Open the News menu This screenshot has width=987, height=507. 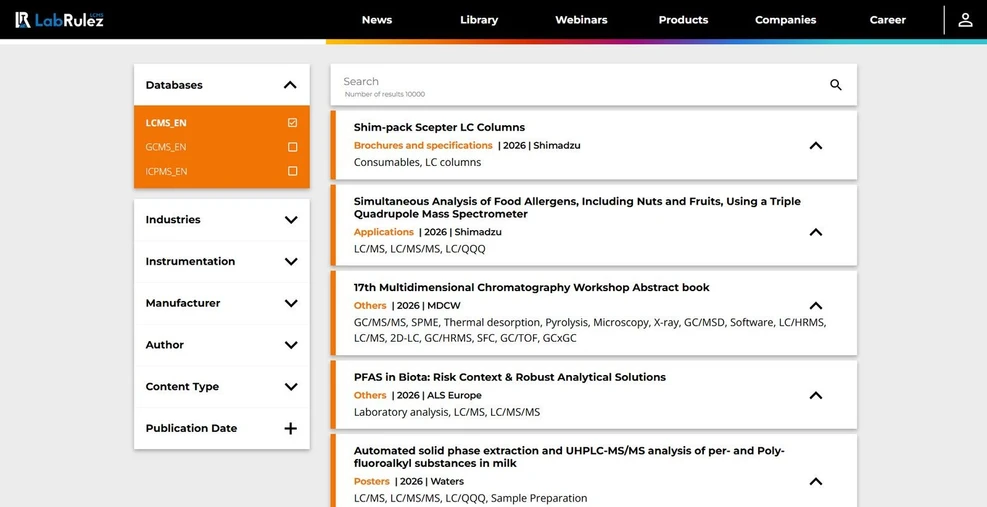click(x=377, y=20)
